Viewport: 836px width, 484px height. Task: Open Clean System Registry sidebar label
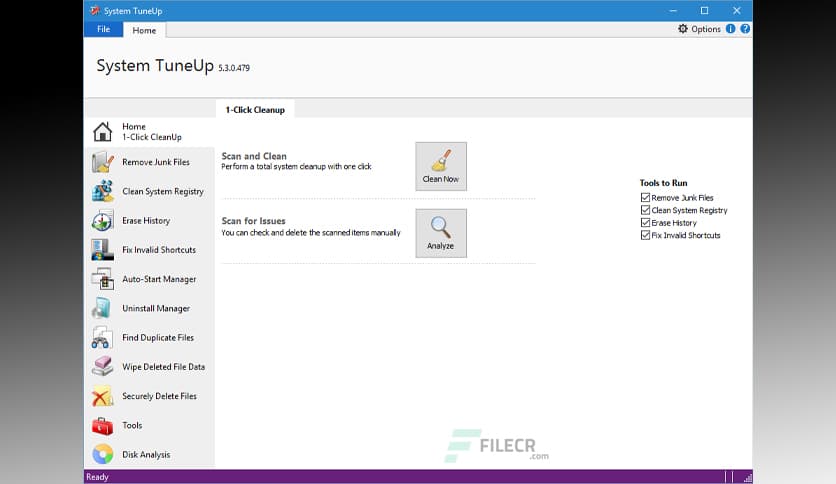click(x=163, y=191)
